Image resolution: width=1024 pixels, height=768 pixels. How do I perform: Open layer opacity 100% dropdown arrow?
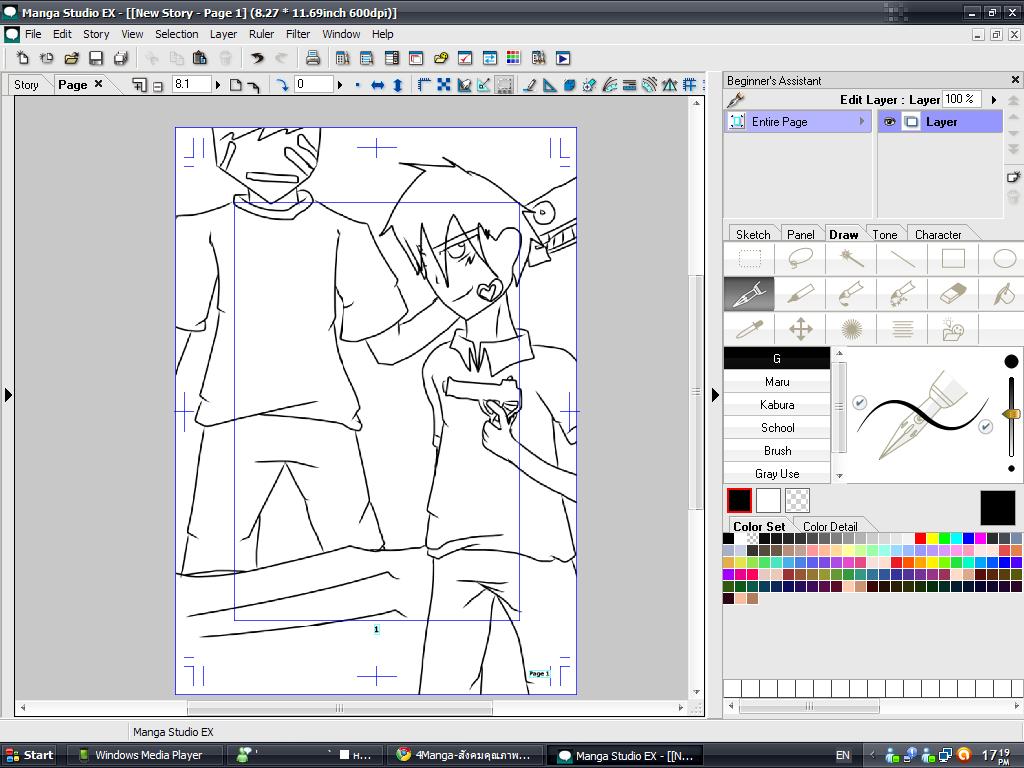click(x=993, y=99)
